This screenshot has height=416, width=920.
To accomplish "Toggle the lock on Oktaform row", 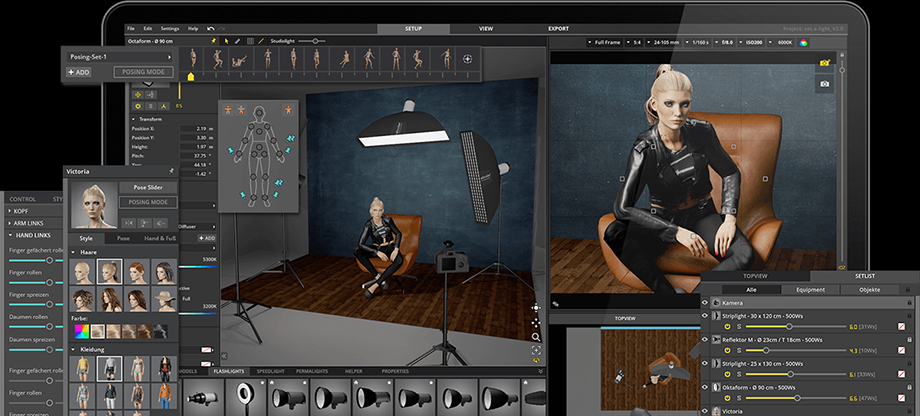I will tap(909, 387).
